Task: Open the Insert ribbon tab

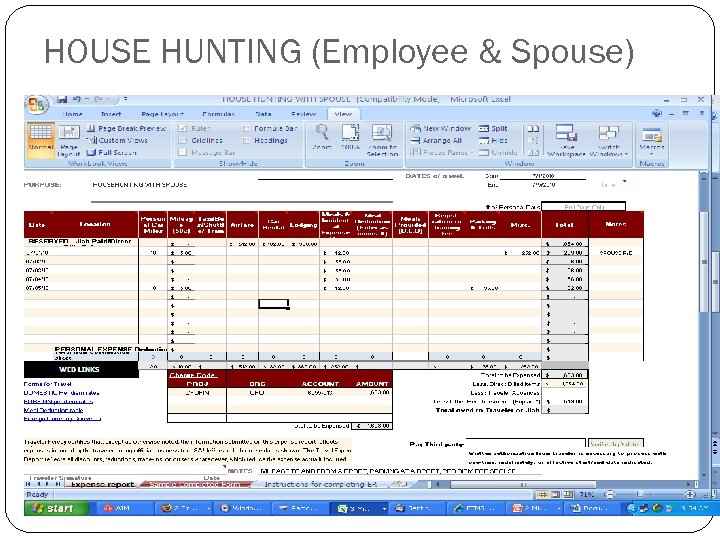Action: point(111,114)
